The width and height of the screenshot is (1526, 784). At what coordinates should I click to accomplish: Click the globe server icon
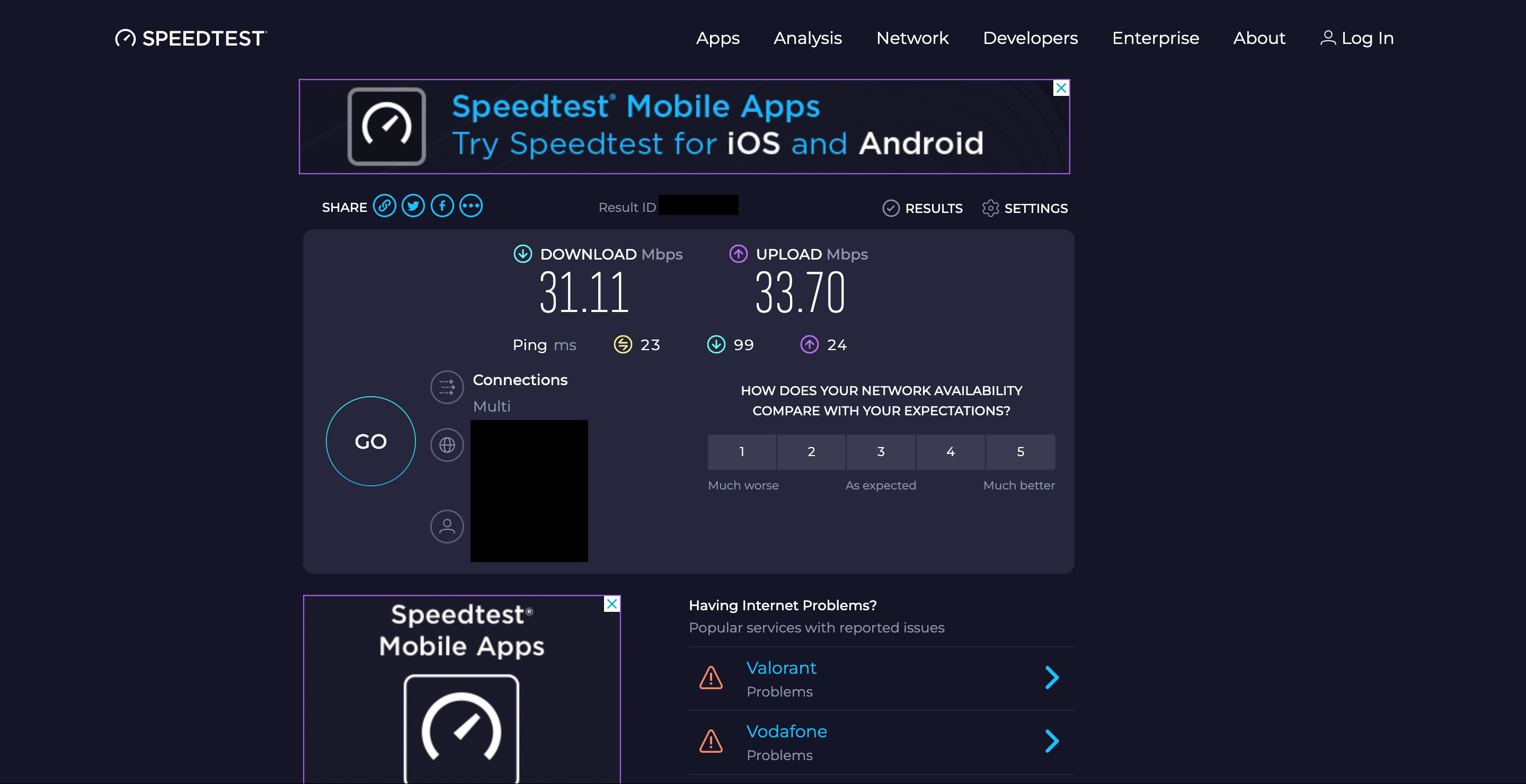pyautogui.click(x=447, y=444)
